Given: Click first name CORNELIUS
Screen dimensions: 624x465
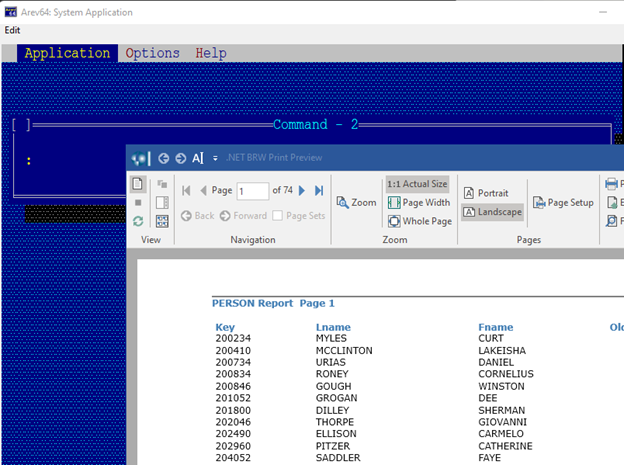Looking at the screenshot, I should 506,374.
